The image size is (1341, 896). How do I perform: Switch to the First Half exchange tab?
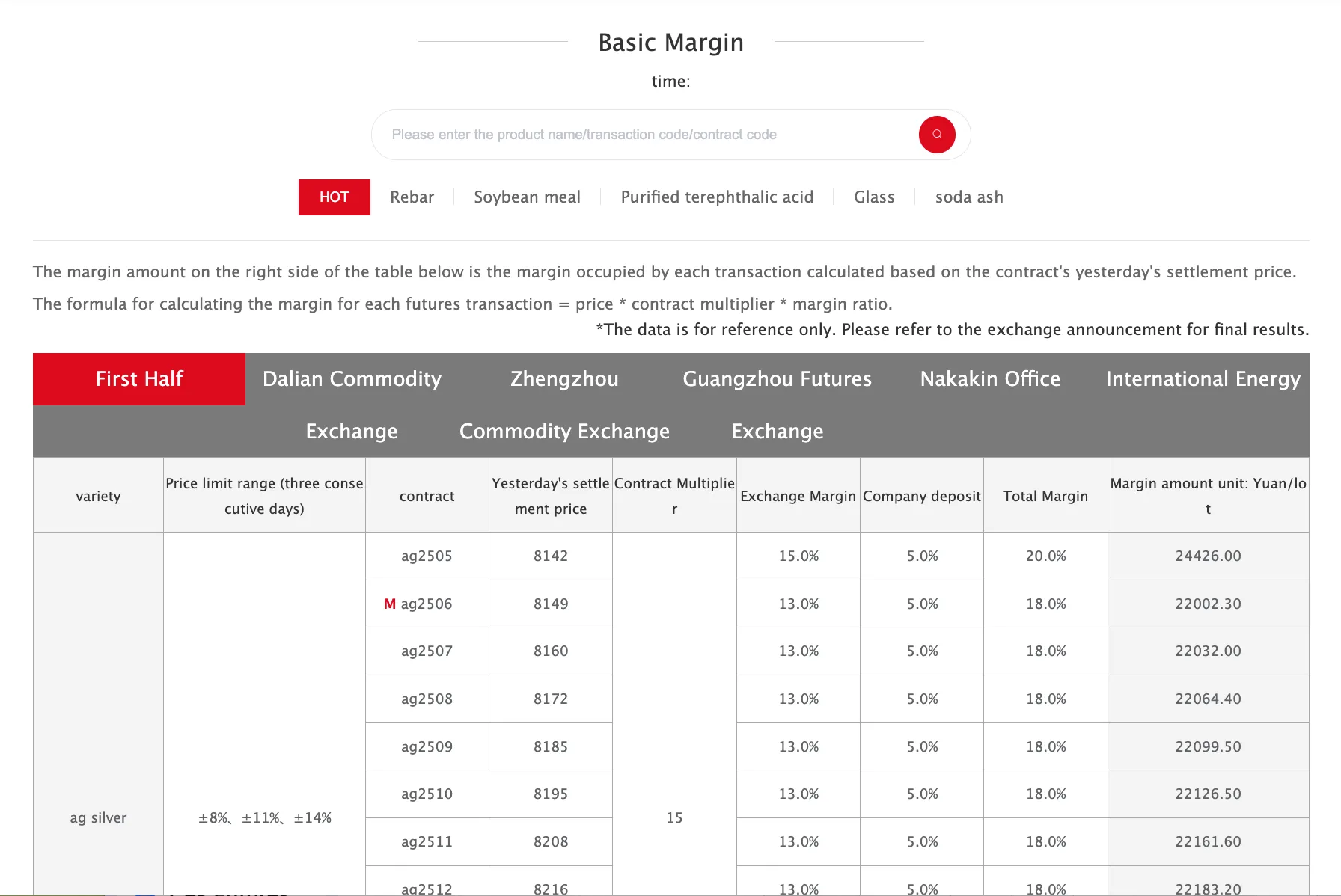click(139, 379)
